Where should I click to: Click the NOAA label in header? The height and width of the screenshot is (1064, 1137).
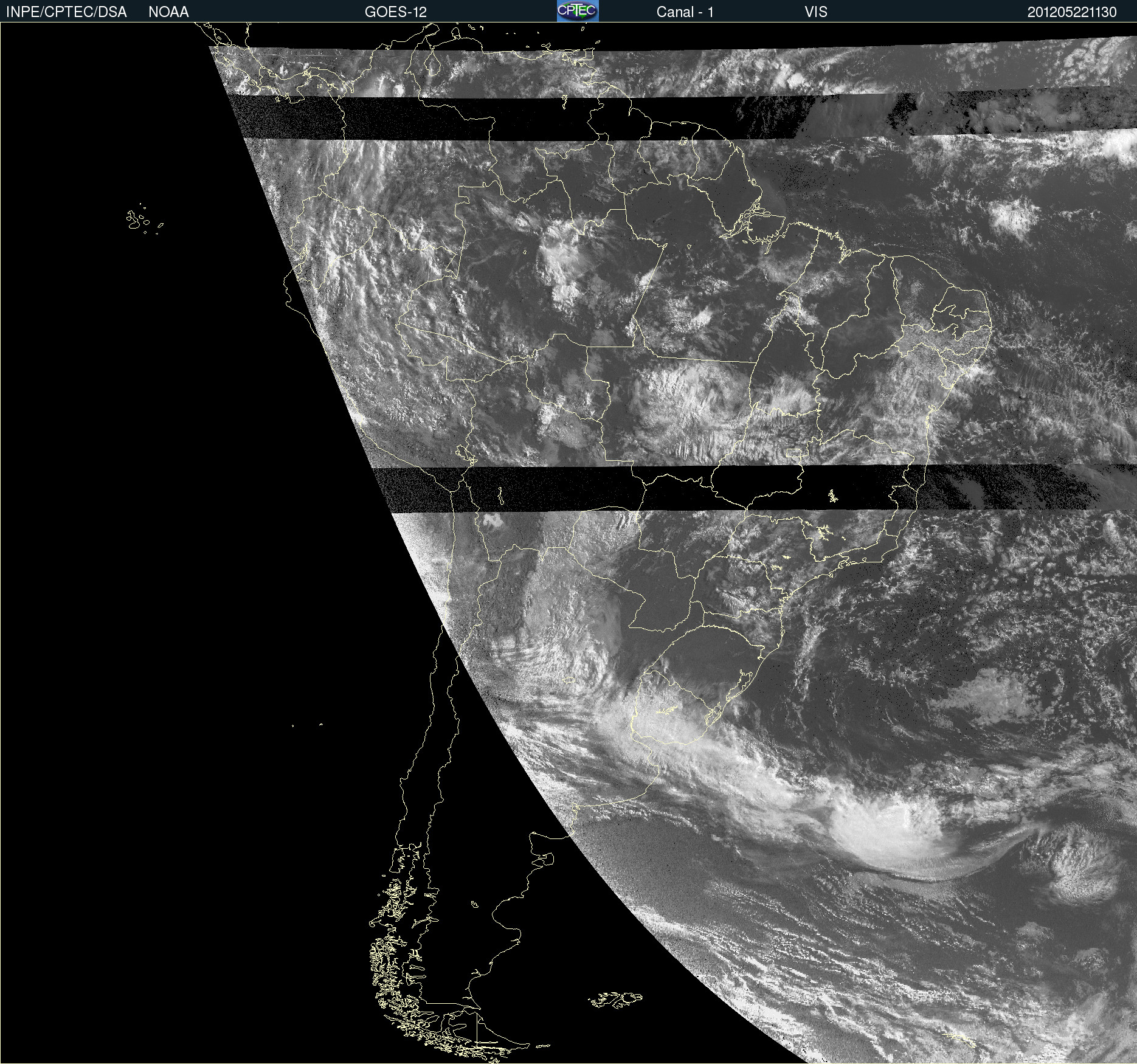tap(168, 12)
